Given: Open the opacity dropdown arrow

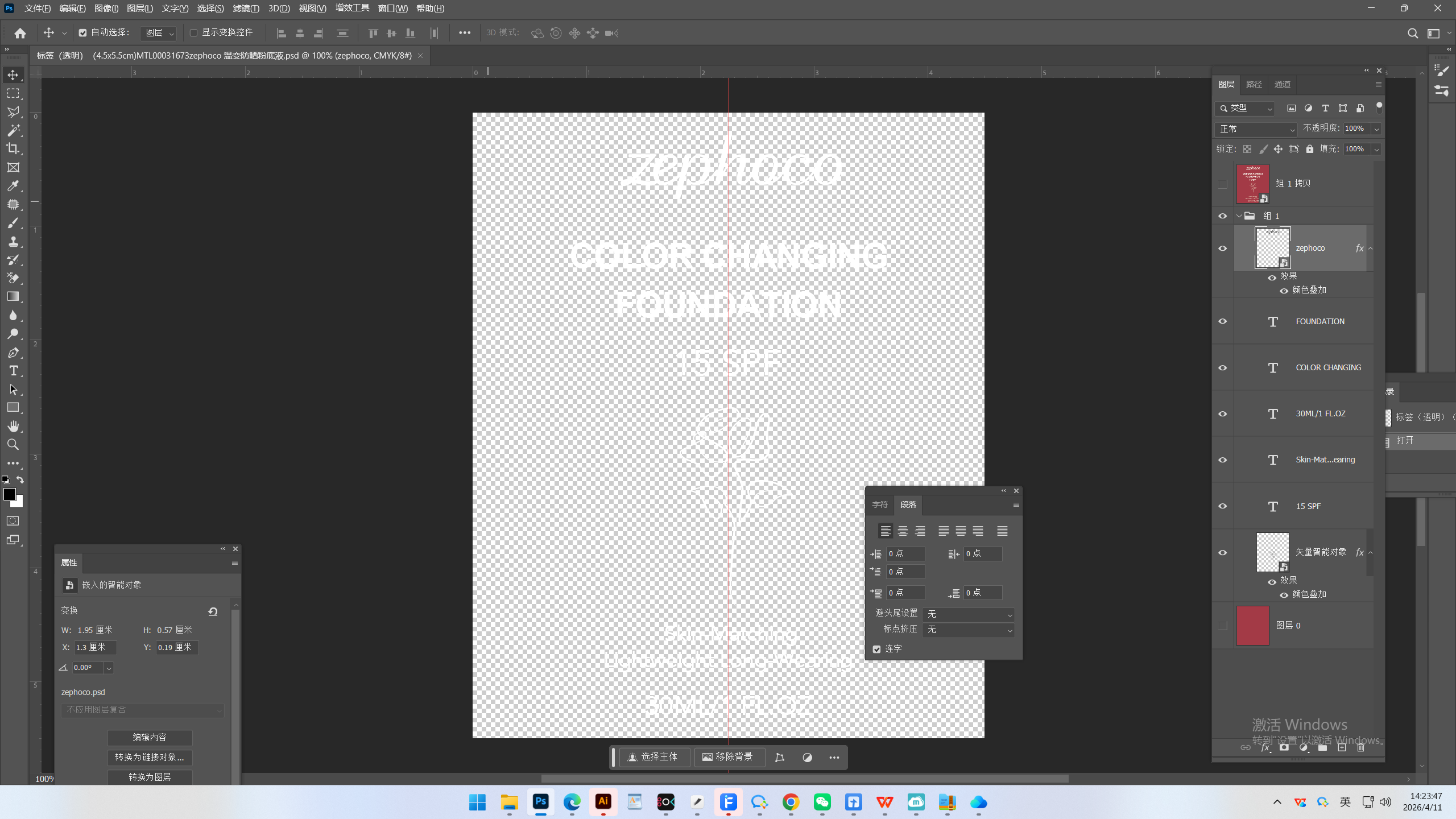Looking at the screenshot, I should click(x=1376, y=129).
